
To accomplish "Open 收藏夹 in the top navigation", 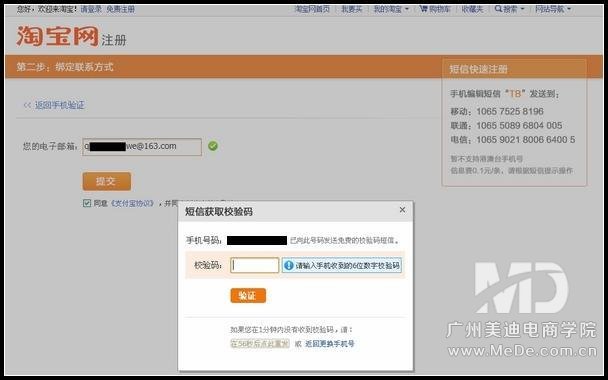I will (472, 9).
